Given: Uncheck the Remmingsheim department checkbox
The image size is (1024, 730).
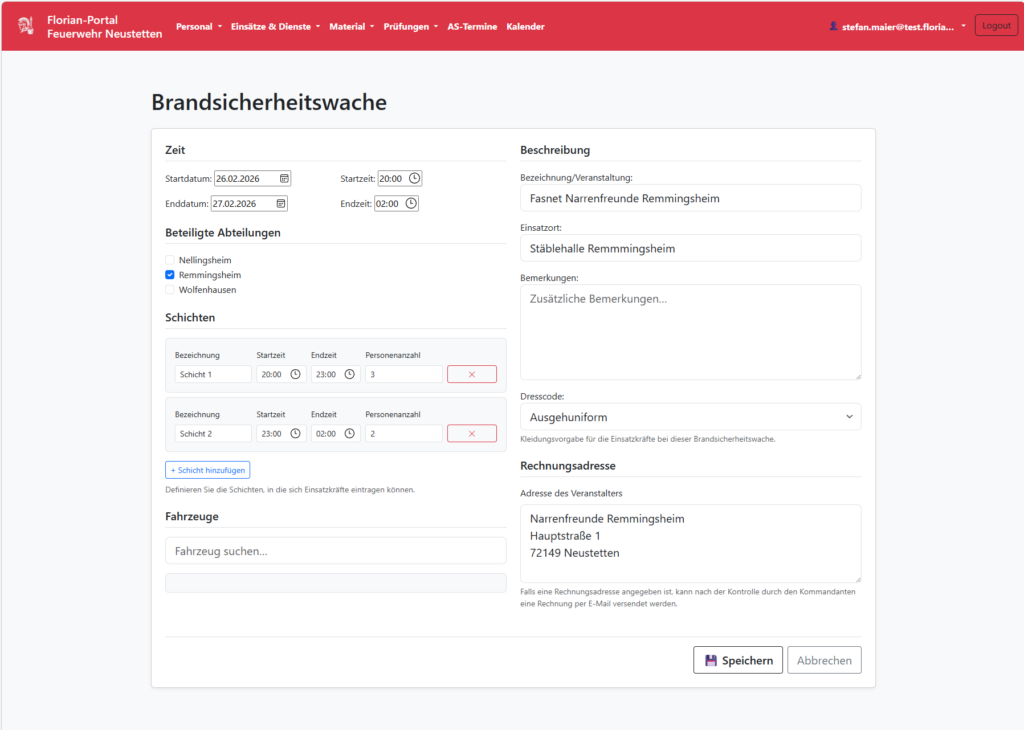Looking at the screenshot, I should coord(170,275).
